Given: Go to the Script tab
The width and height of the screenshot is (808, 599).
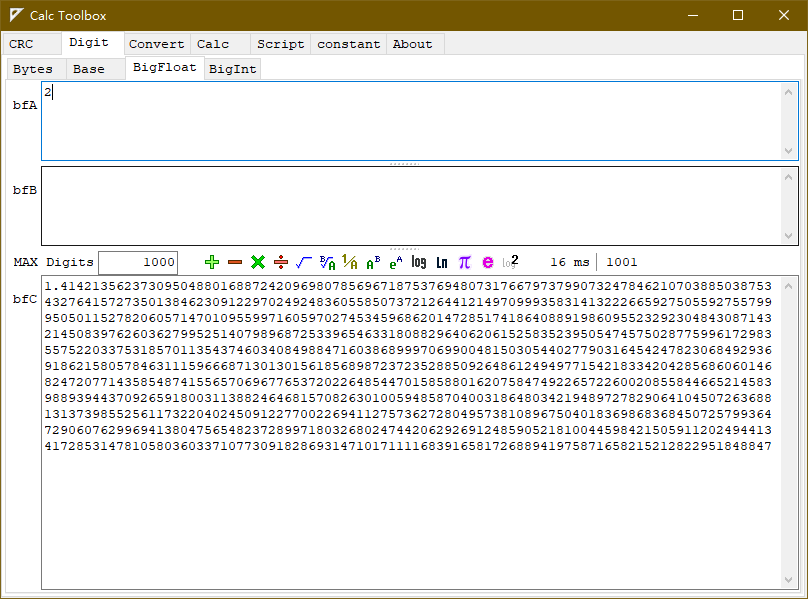Looking at the screenshot, I should [281, 44].
